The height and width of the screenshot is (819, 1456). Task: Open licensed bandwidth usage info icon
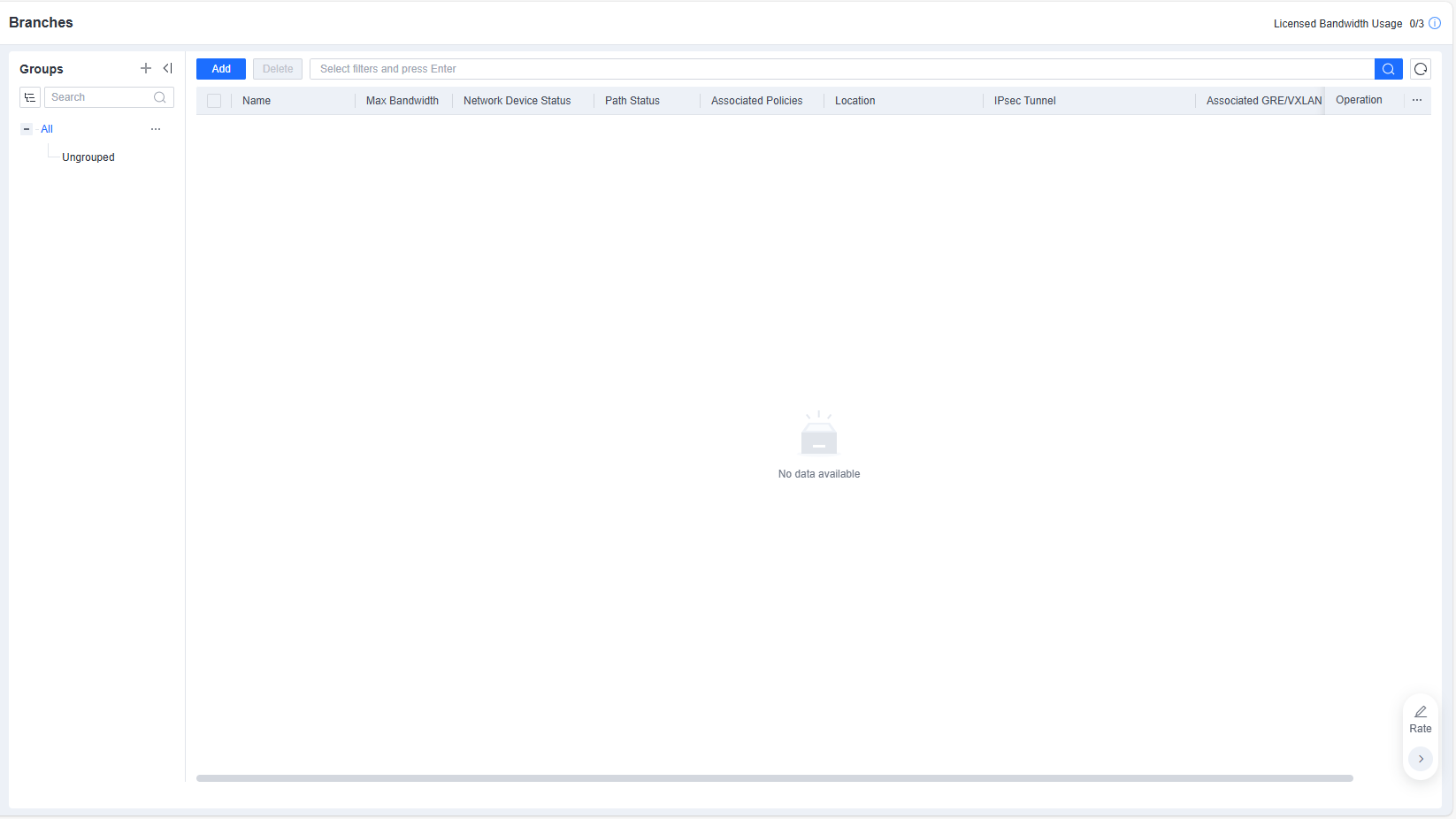(1435, 23)
